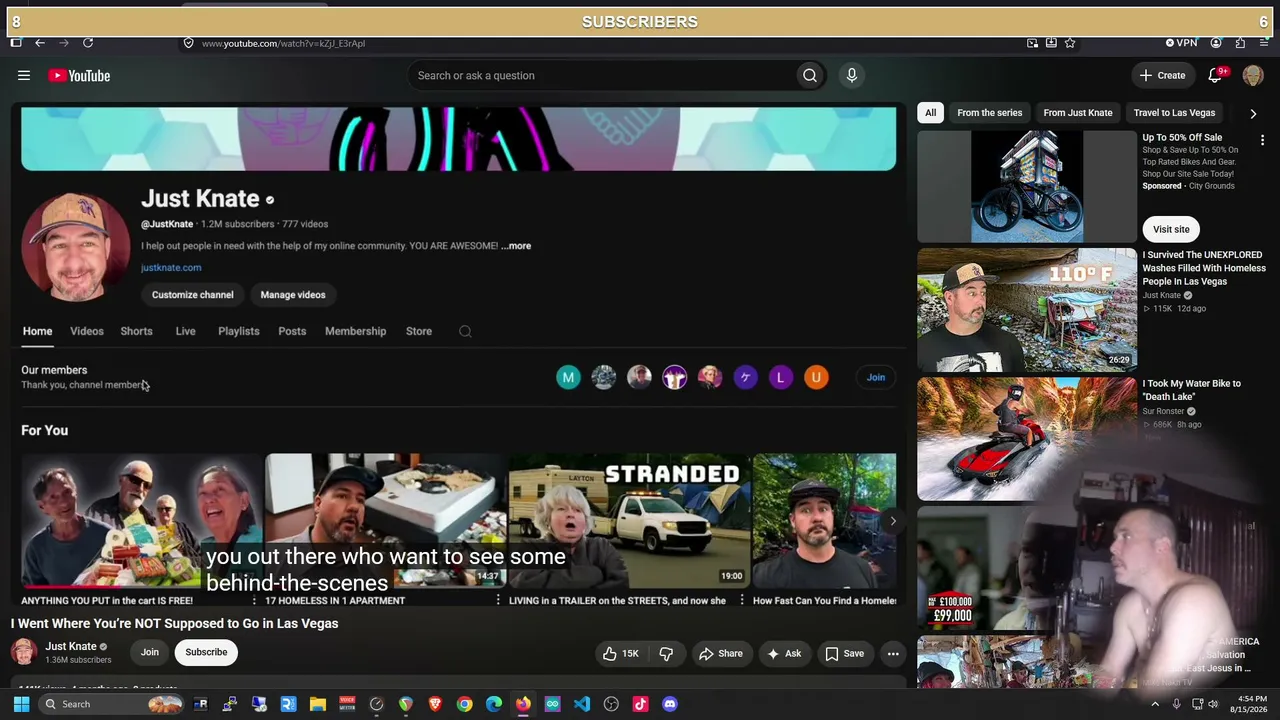Click Customize channel button
Screen dimensions: 1280x720
click(x=192, y=295)
